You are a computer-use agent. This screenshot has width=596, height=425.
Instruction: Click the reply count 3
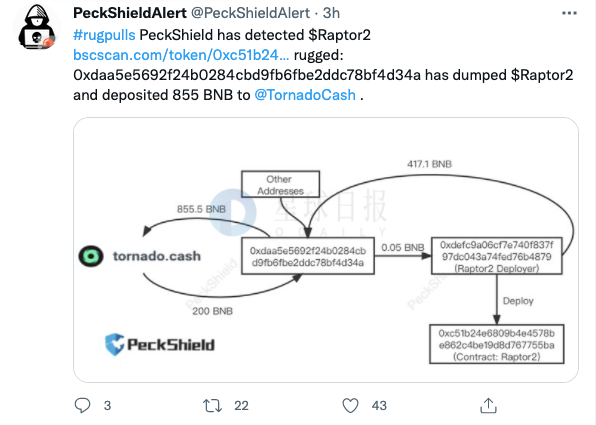coord(107,406)
